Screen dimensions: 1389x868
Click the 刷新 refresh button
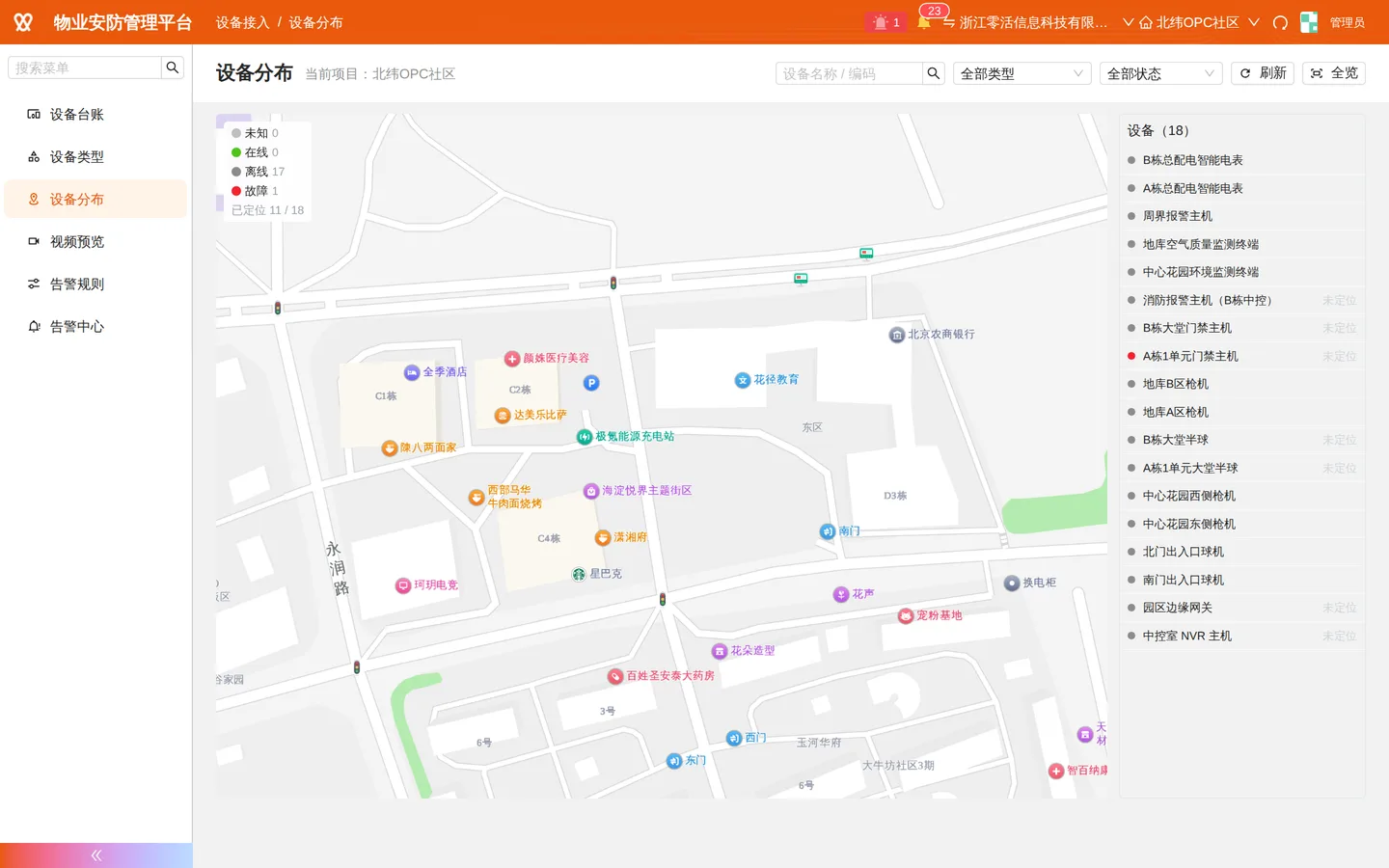1263,73
